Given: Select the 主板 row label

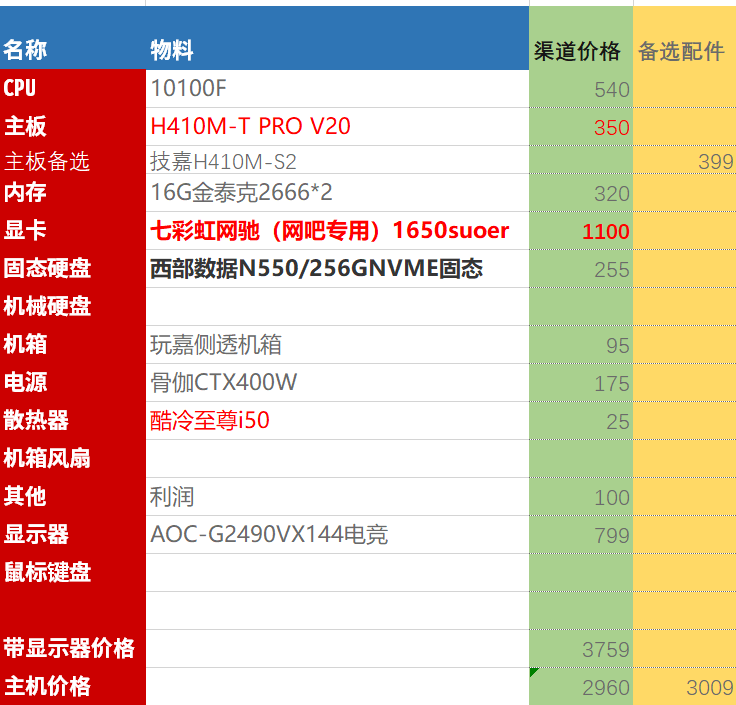Looking at the screenshot, I should [x=73, y=127].
